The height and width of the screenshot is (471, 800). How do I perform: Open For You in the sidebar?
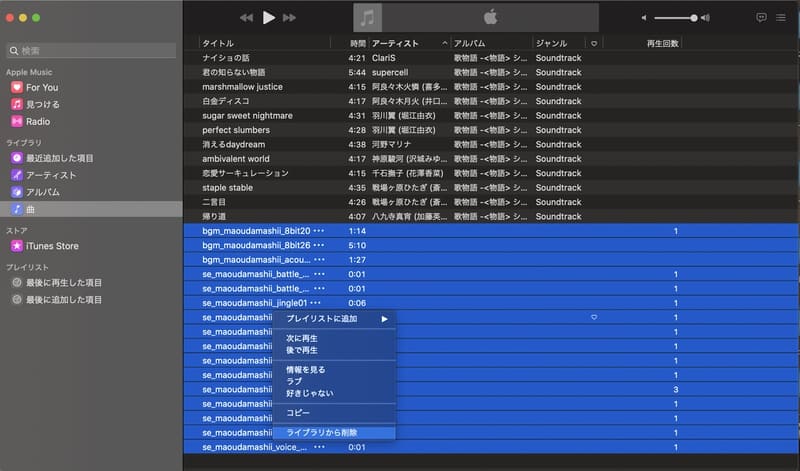42,87
